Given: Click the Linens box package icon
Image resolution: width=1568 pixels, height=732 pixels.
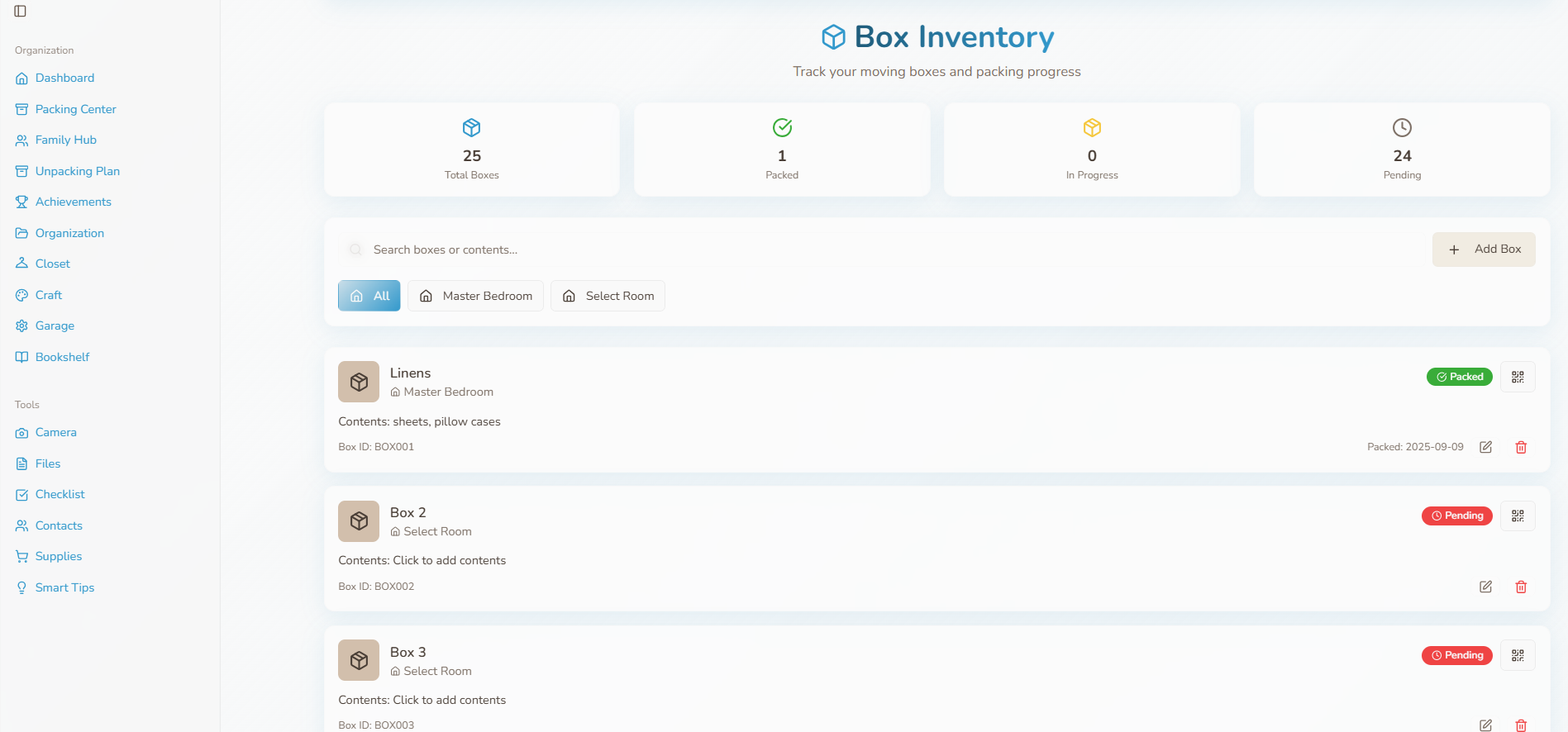Looking at the screenshot, I should (x=359, y=382).
